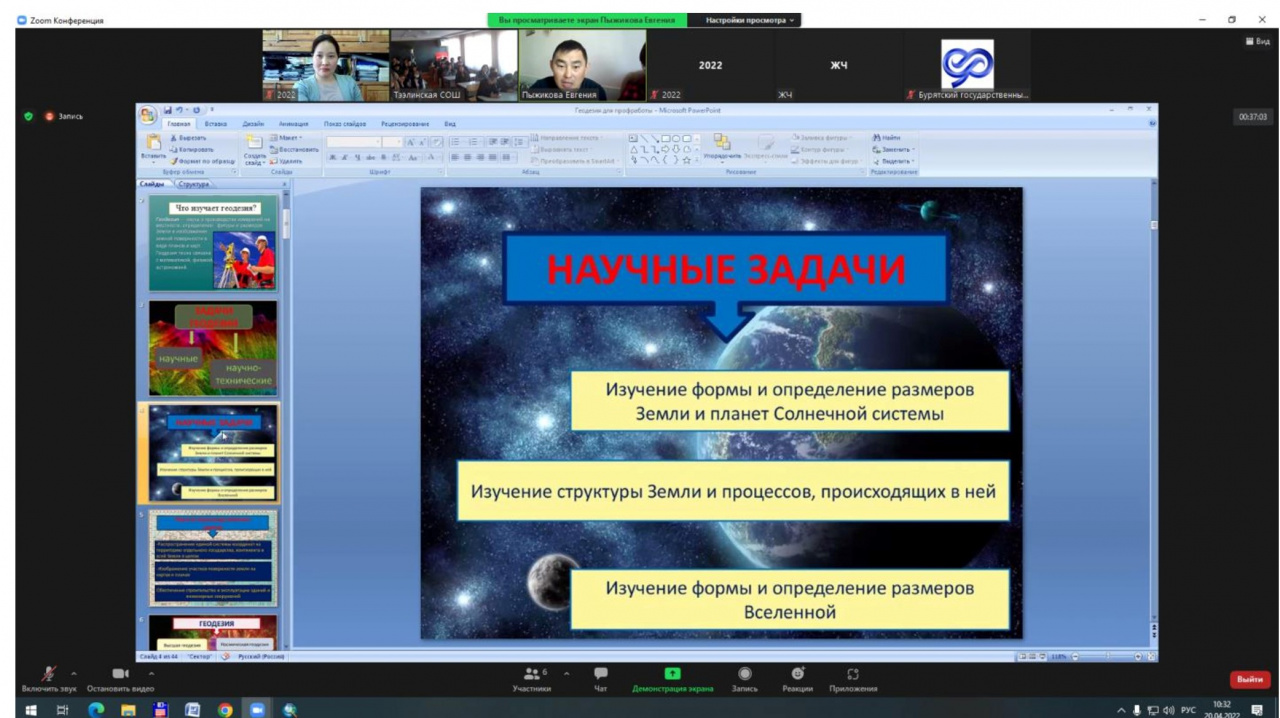Expand audio options arrow beside microphone
Screen dimensions: 1280x718
pyautogui.click(x=73, y=673)
